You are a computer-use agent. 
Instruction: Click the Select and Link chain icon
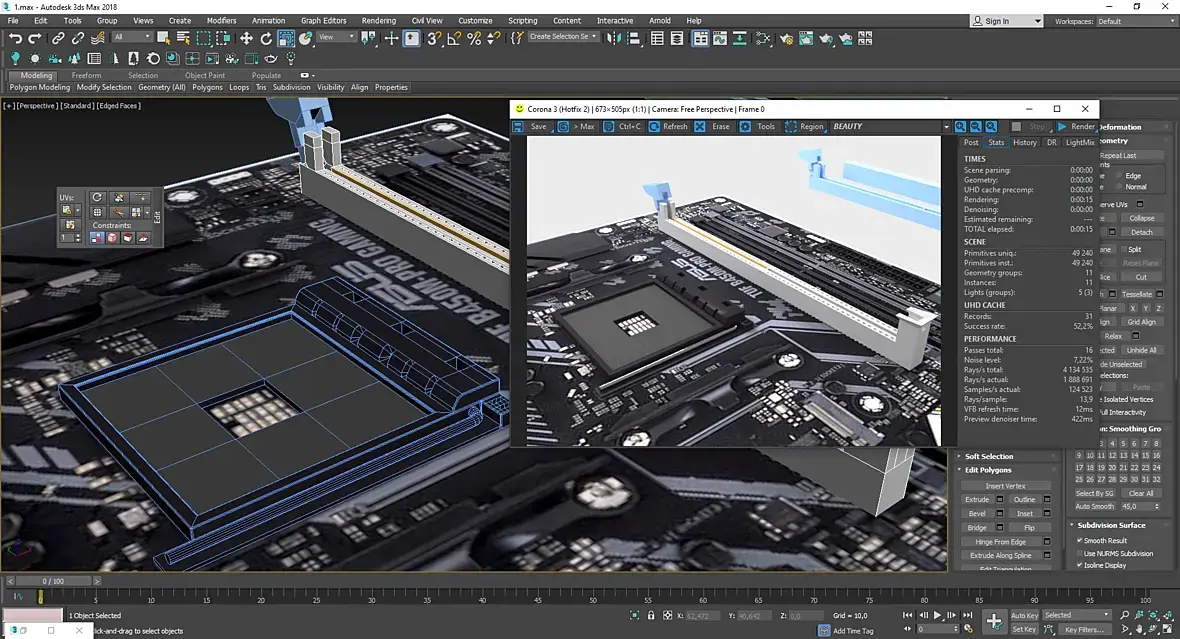58,38
